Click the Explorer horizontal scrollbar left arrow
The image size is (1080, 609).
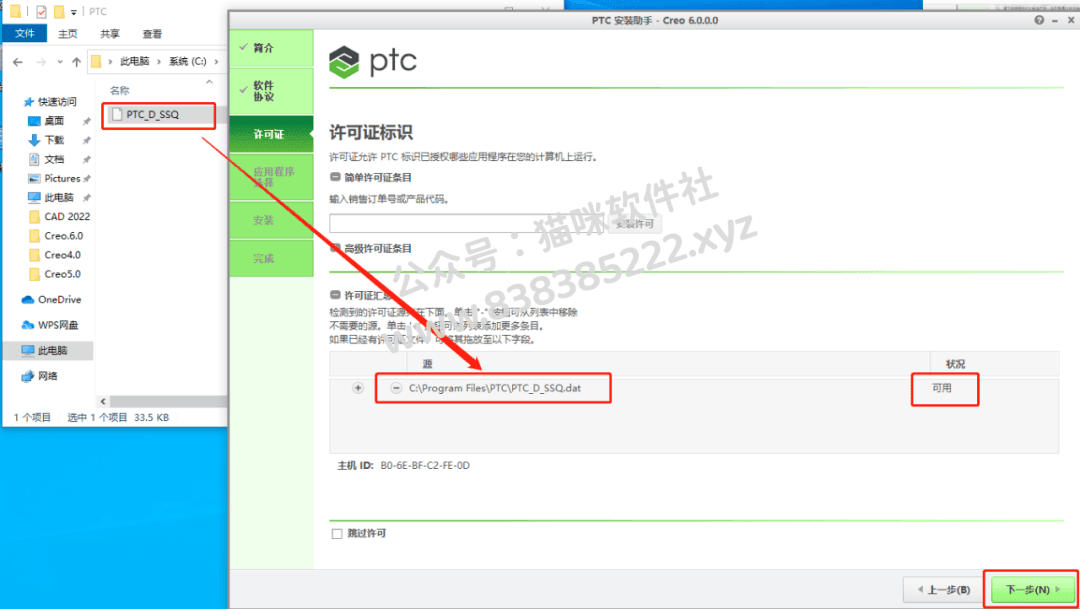point(103,401)
